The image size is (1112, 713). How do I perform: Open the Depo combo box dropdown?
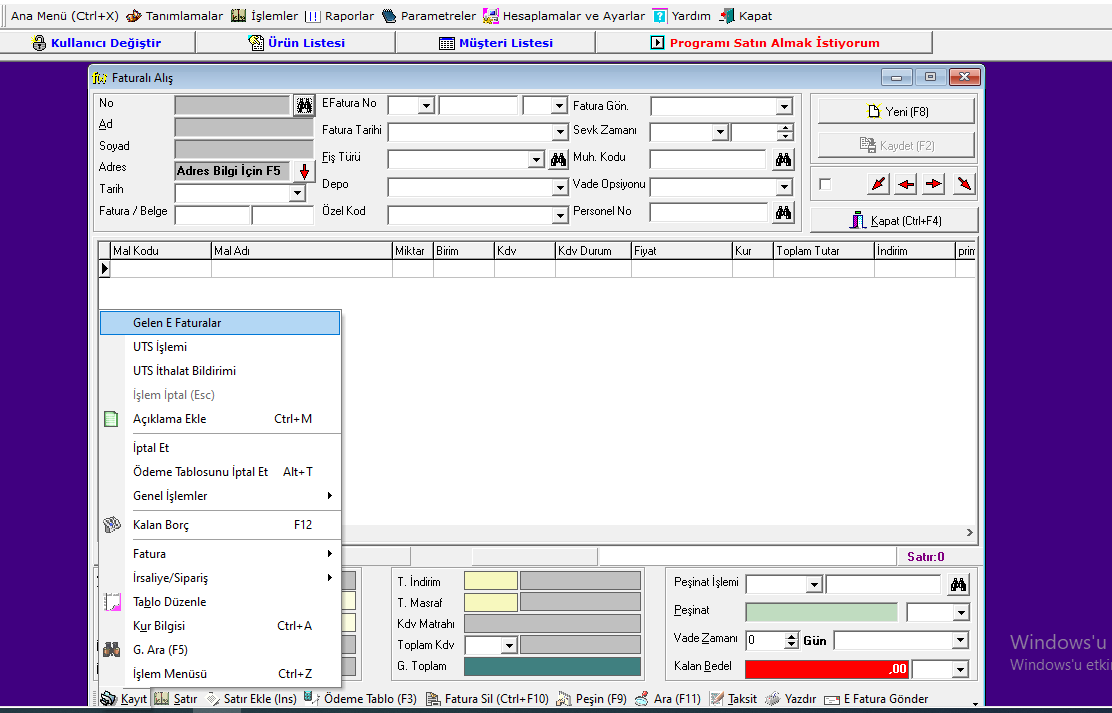[x=560, y=187]
